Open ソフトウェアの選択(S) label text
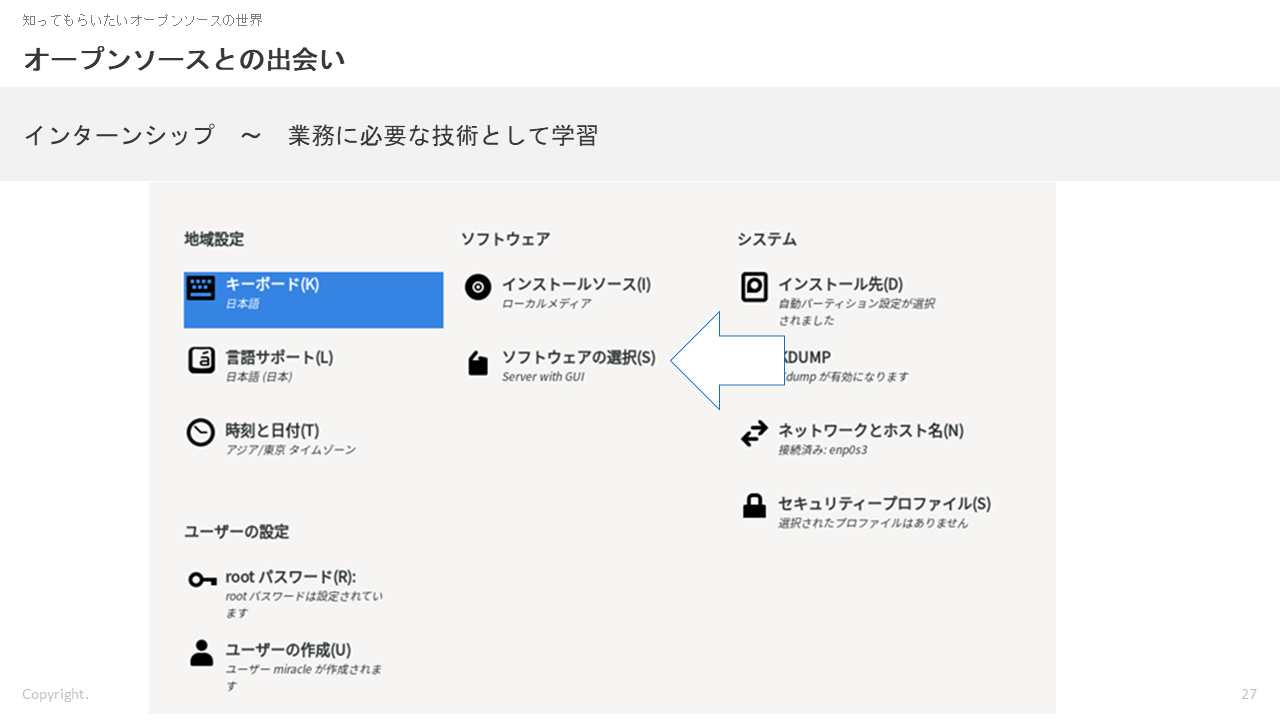 (x=578, y=357)
